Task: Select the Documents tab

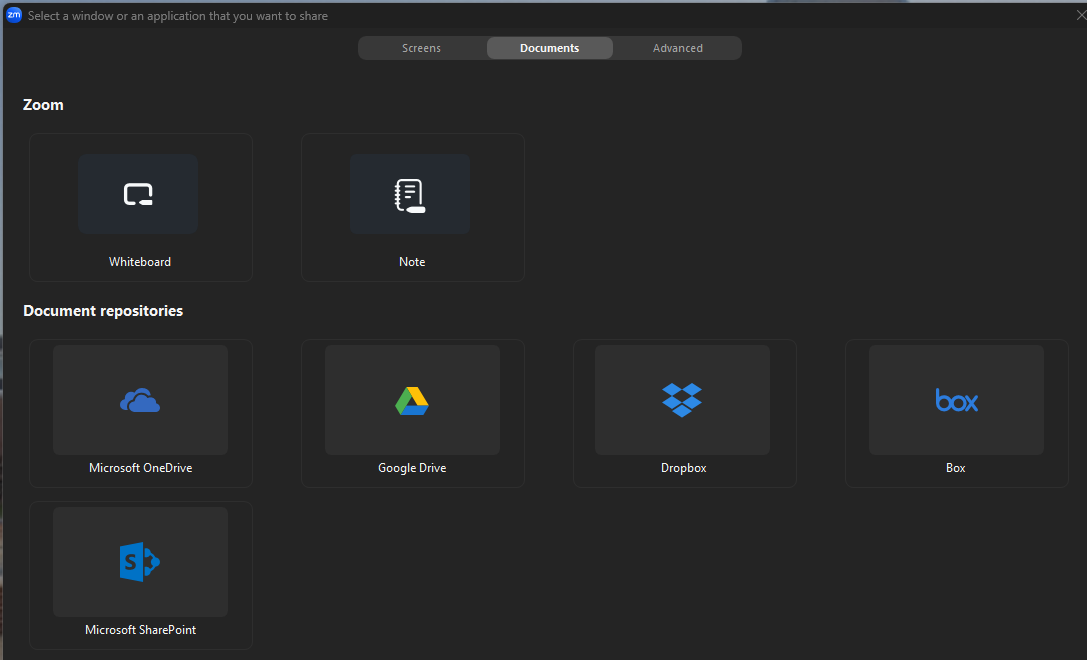Action: [550, 48]
